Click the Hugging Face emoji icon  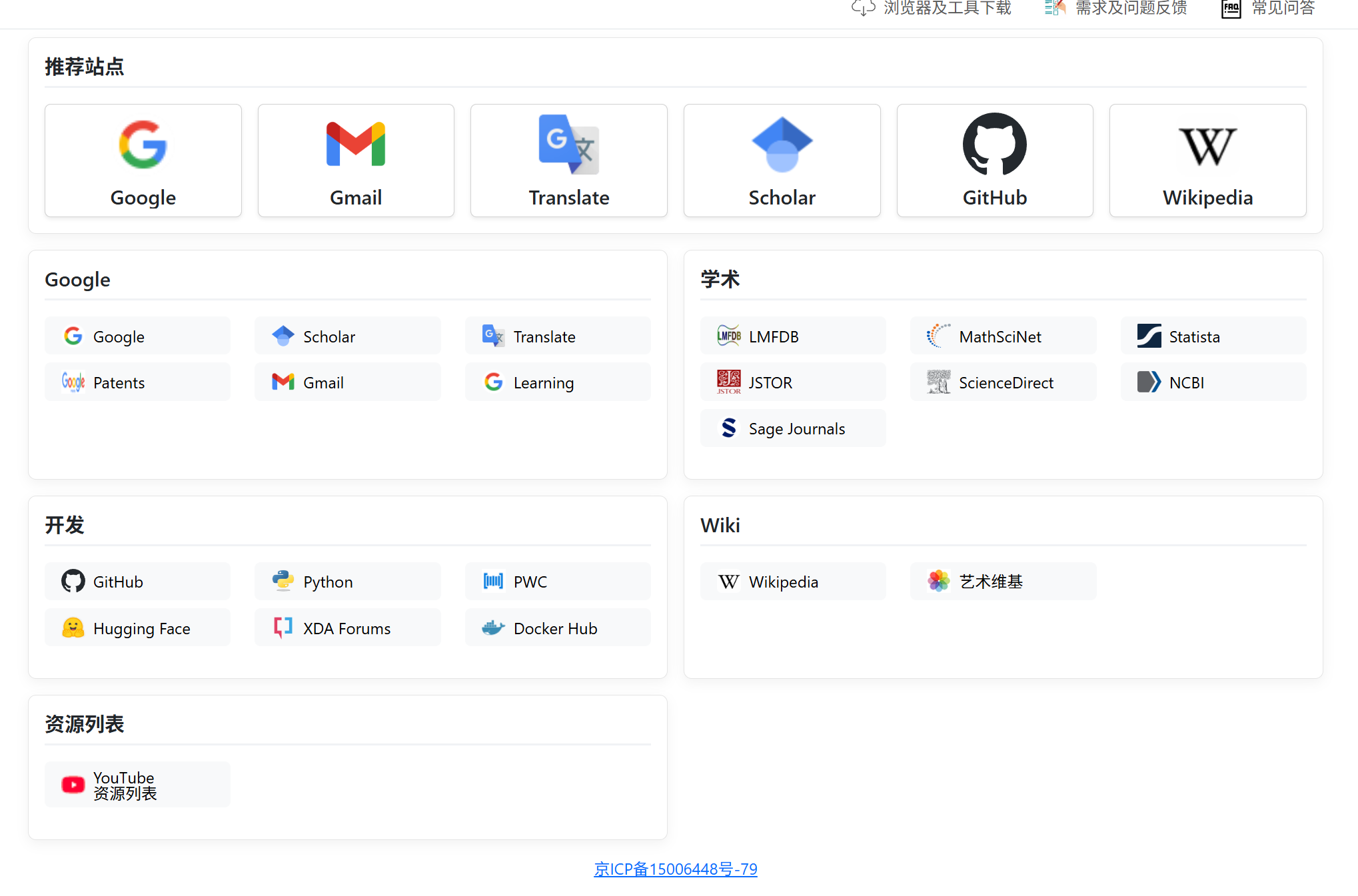tap(73, 628)
